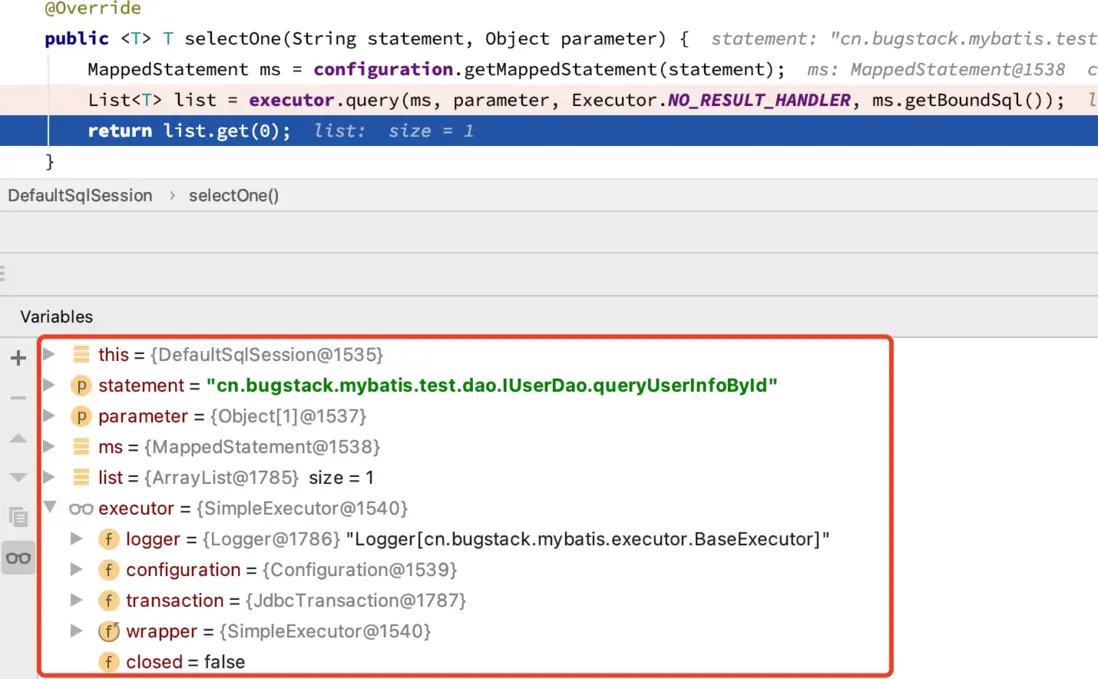Click field icon beside 'closed'
Screen dimensions: 1098x679
109,662
